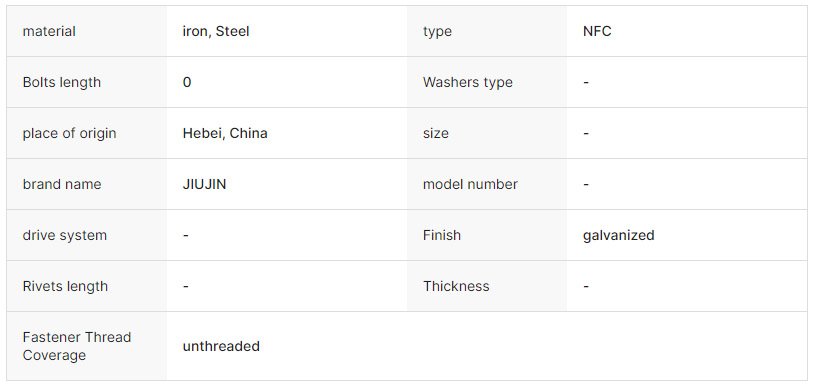Select the 'iron, Steel' value
Image resolution: width=815 pixels, height=386 pixels.
tap(216, 31)
